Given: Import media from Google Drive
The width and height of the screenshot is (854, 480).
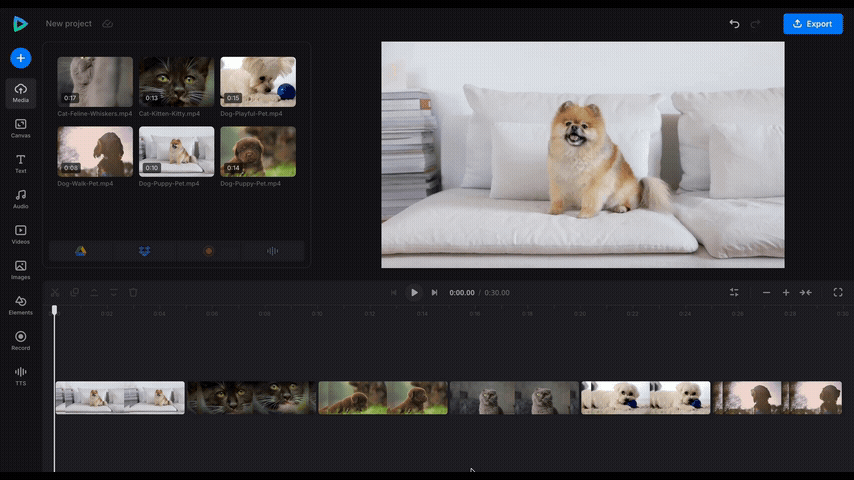Looking at the screenshot, I should (81, 251).
